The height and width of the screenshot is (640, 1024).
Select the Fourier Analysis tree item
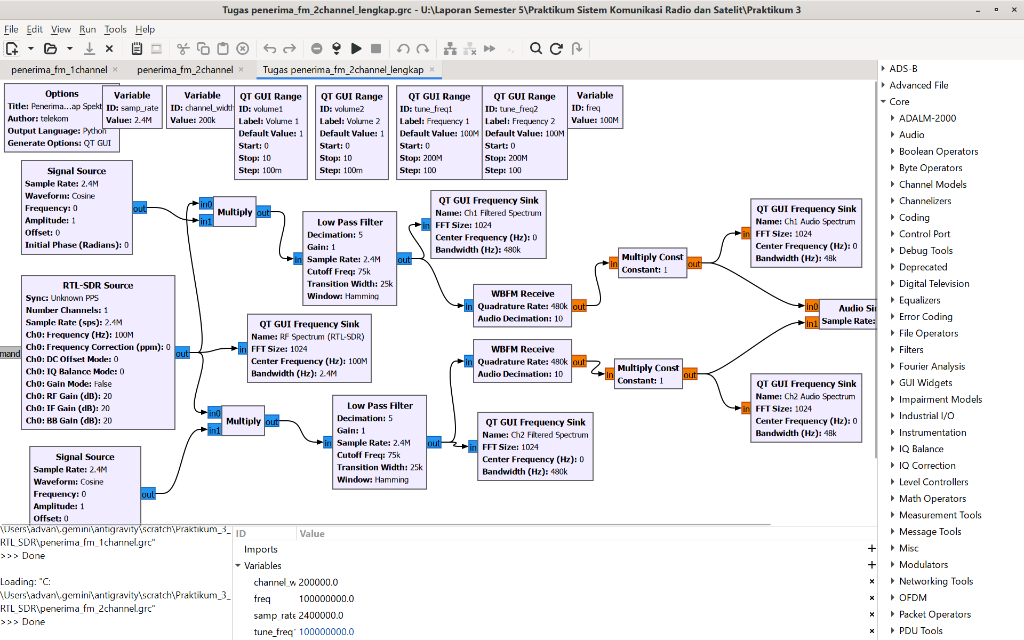(x=931, y=366)
